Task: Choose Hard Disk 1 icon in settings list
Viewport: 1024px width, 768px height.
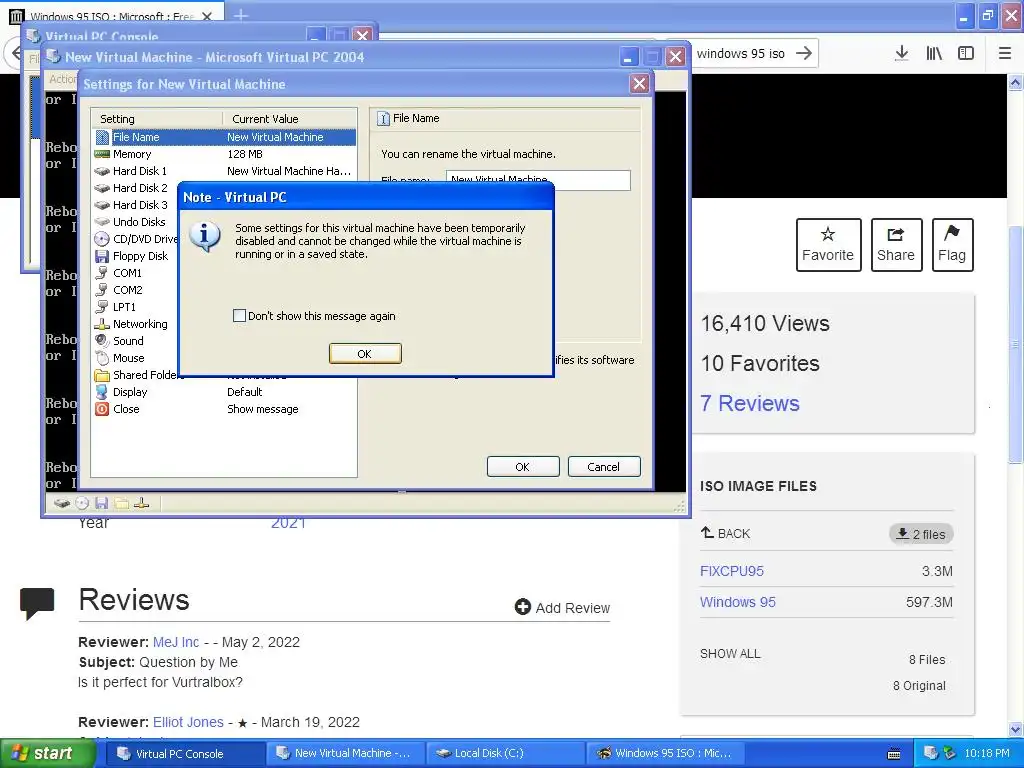Action: pos(102,171)
